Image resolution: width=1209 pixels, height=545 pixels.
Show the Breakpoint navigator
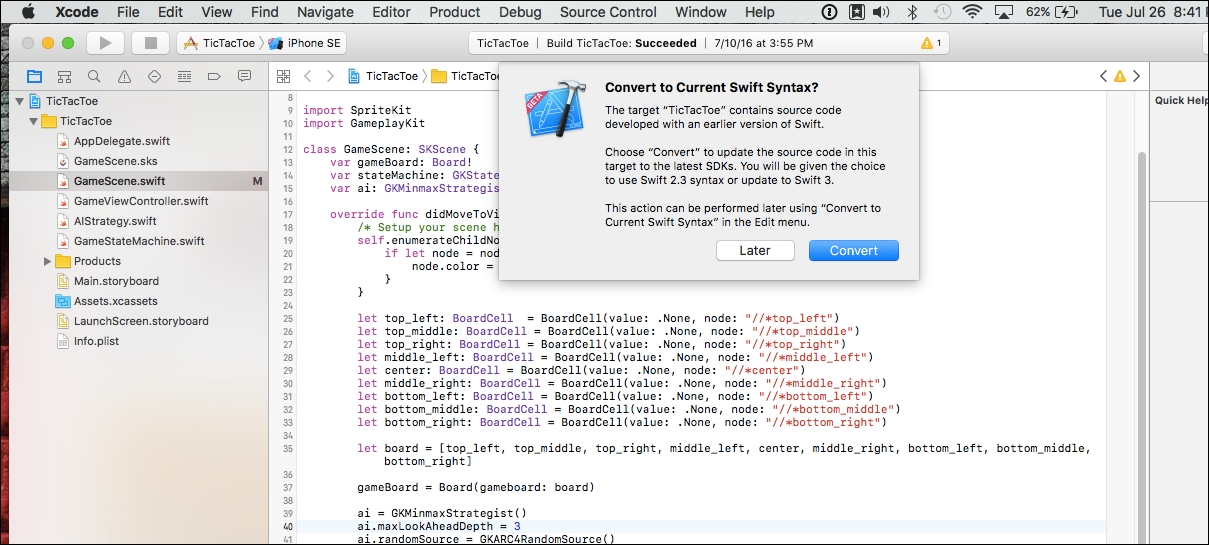coord(214,77)
